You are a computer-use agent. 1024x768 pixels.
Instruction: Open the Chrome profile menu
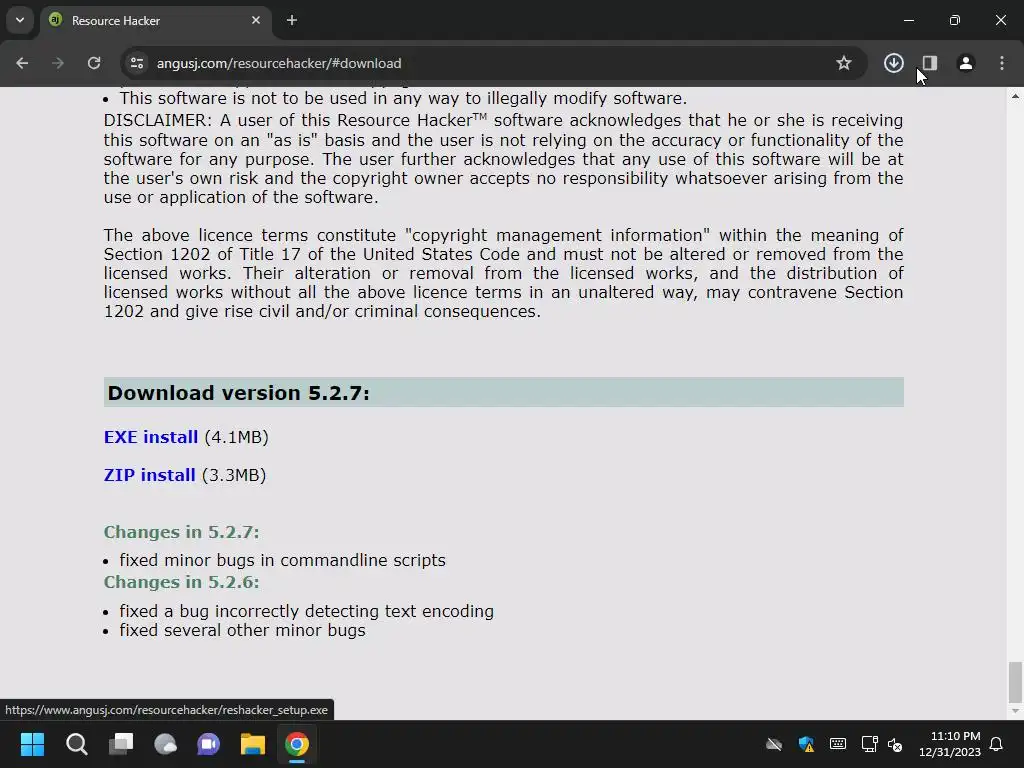click(965, 63)
